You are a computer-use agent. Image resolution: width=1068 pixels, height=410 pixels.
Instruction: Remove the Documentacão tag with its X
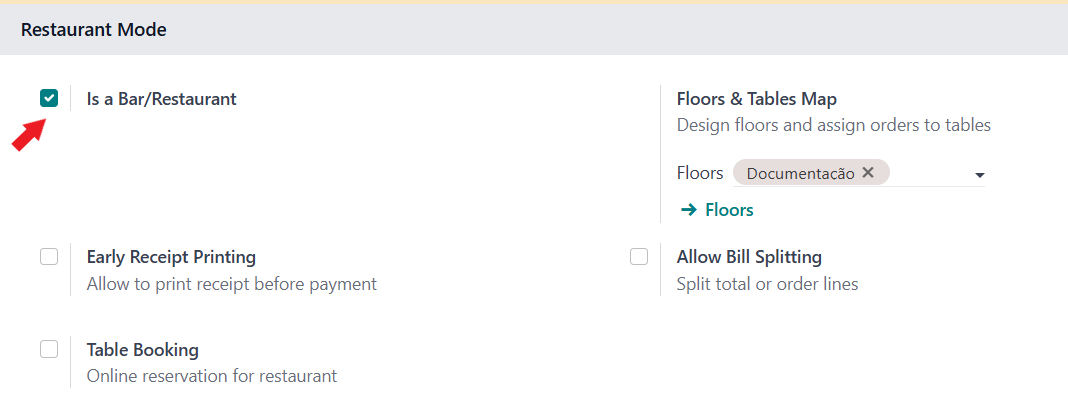pyautogui.click(x=868, y=172)
